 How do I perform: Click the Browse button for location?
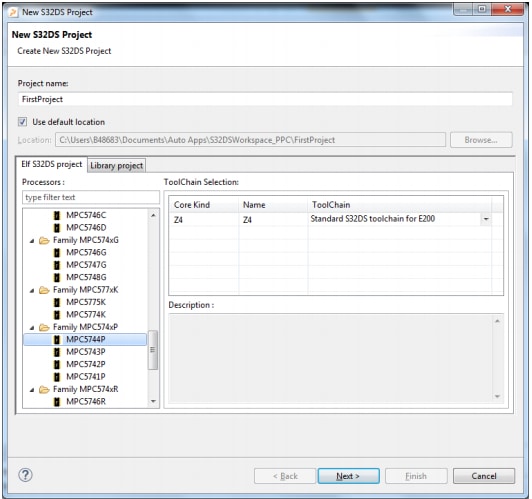[x=481, y=140]
